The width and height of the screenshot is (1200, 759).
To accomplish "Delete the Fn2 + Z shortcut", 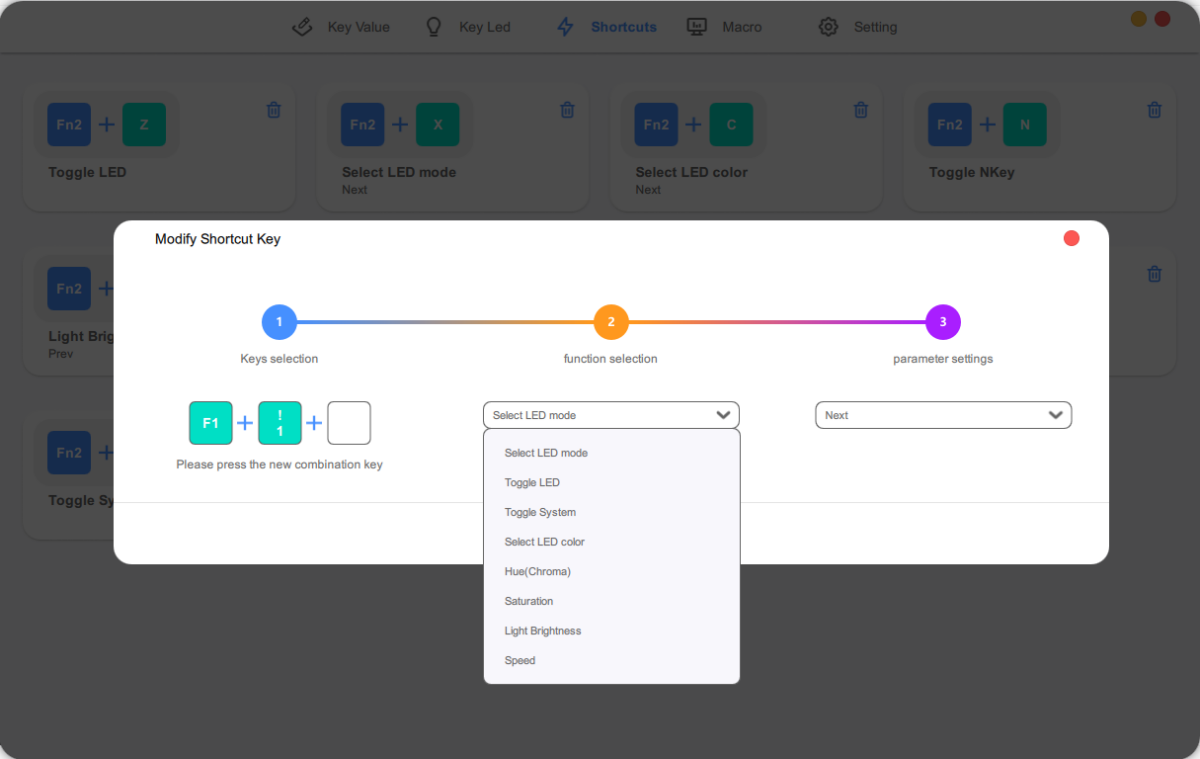I will click(274, 110).
